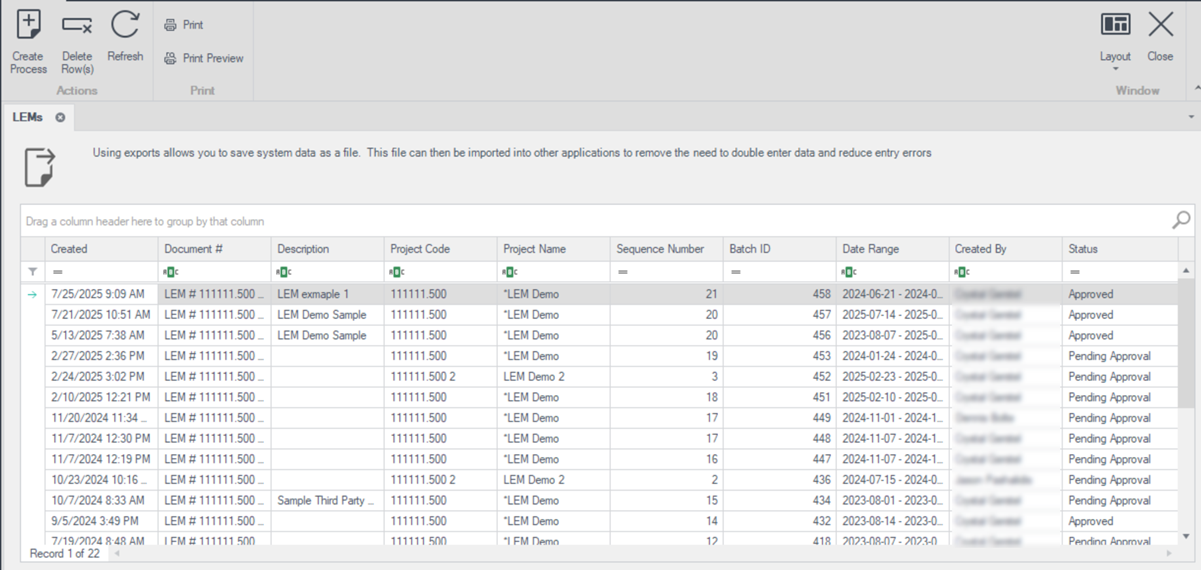
Task: Click the Close window icon in ribbon
Action: click(1160, 26)
